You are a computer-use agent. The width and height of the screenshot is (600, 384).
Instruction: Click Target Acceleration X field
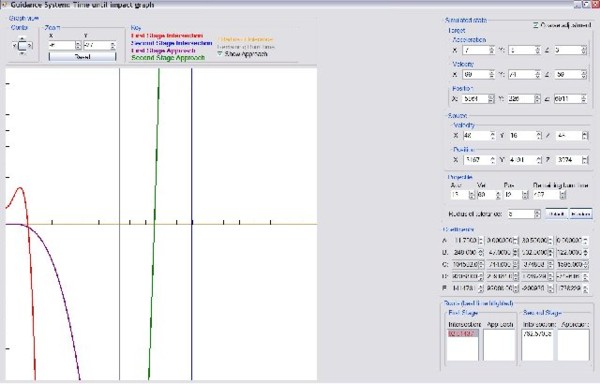475,50
